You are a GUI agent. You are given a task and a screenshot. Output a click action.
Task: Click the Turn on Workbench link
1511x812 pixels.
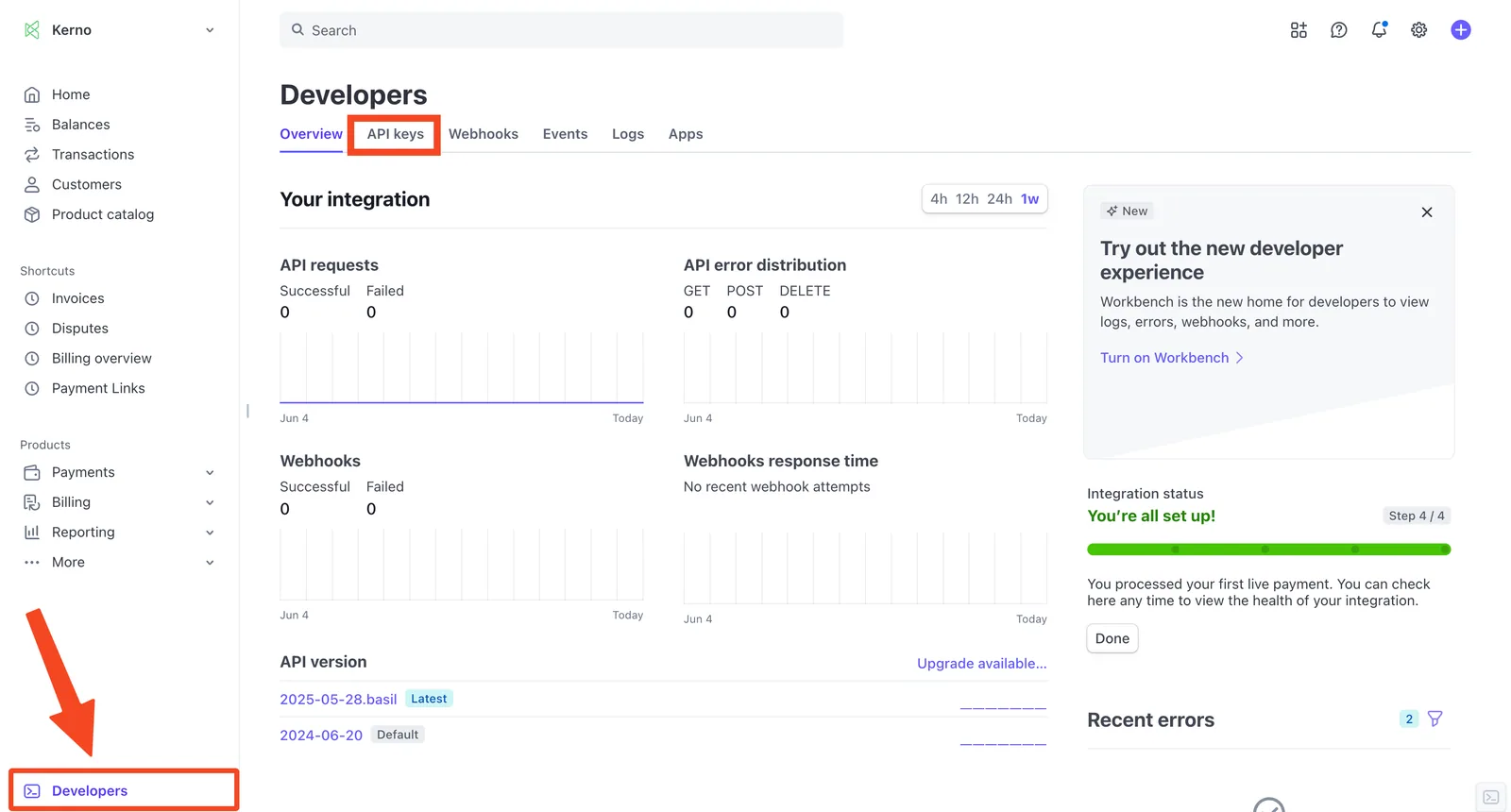(x=1171, y=358)
